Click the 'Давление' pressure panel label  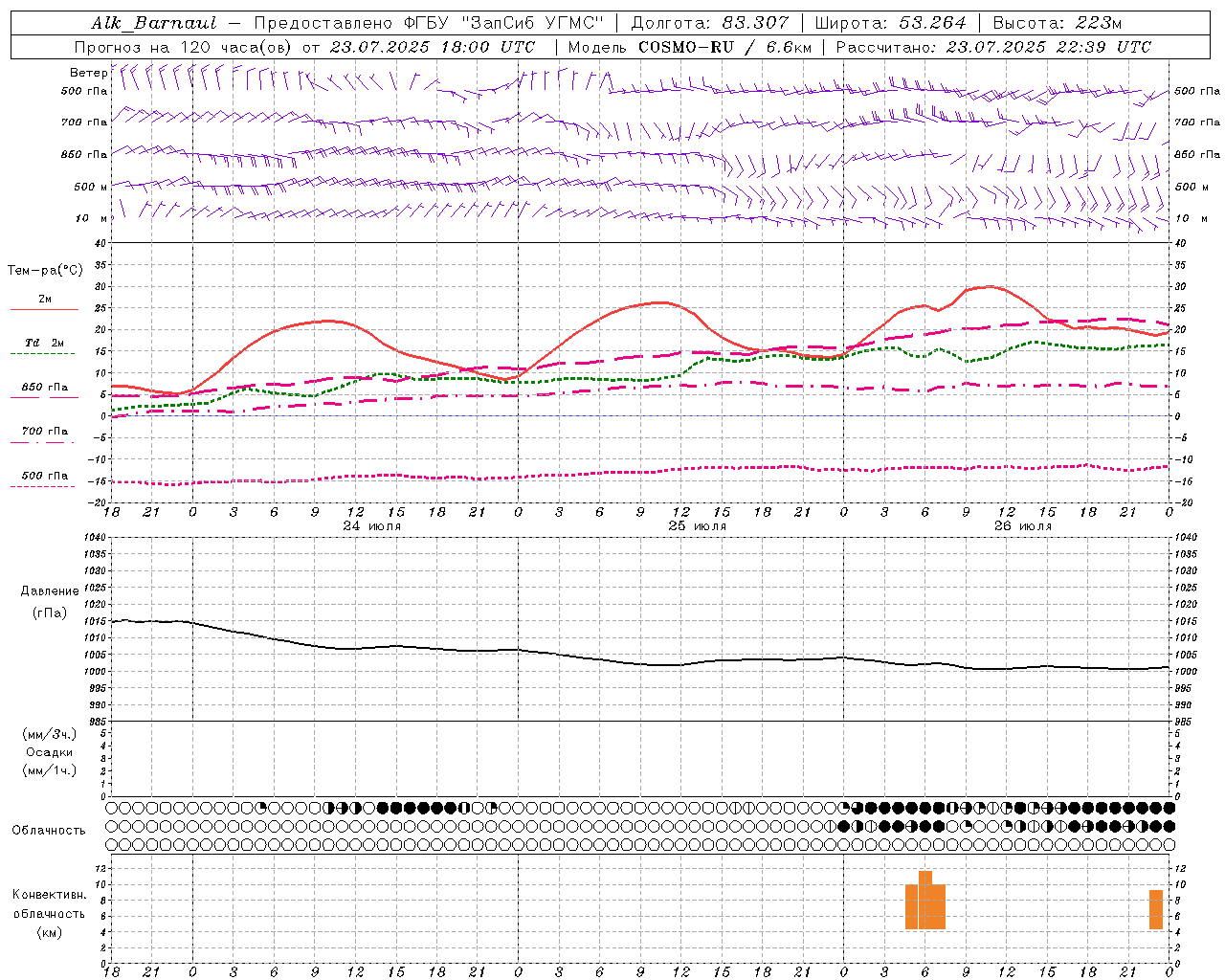tap(50, 591)
